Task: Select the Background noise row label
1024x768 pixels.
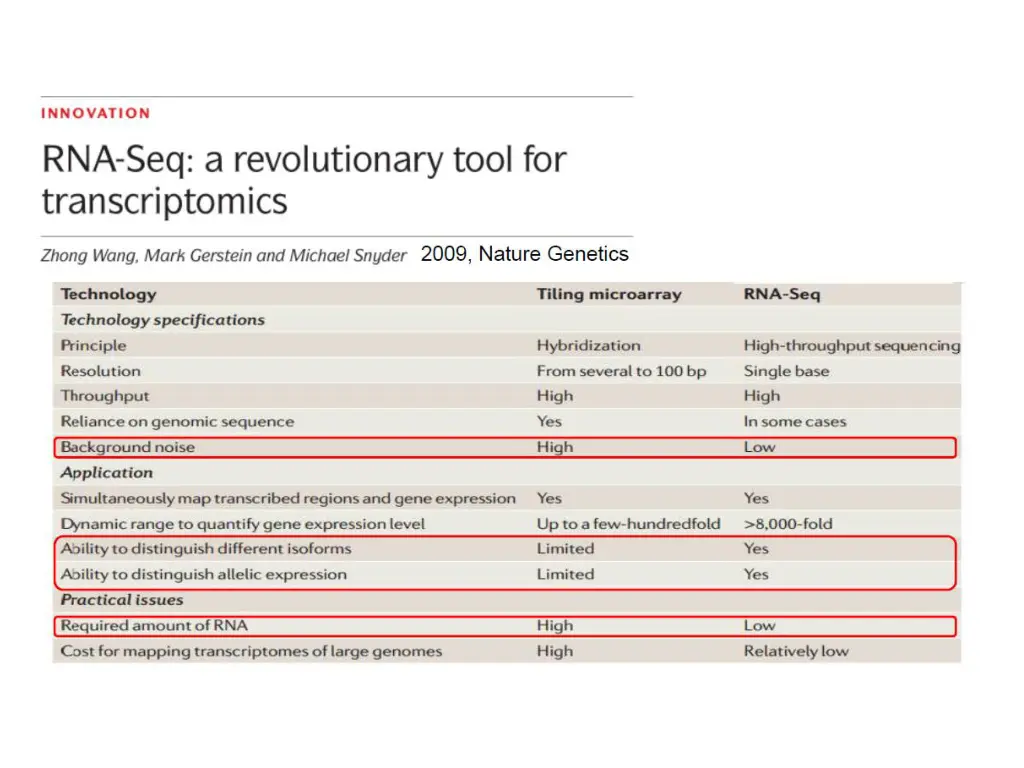Action: click(127, 447)
